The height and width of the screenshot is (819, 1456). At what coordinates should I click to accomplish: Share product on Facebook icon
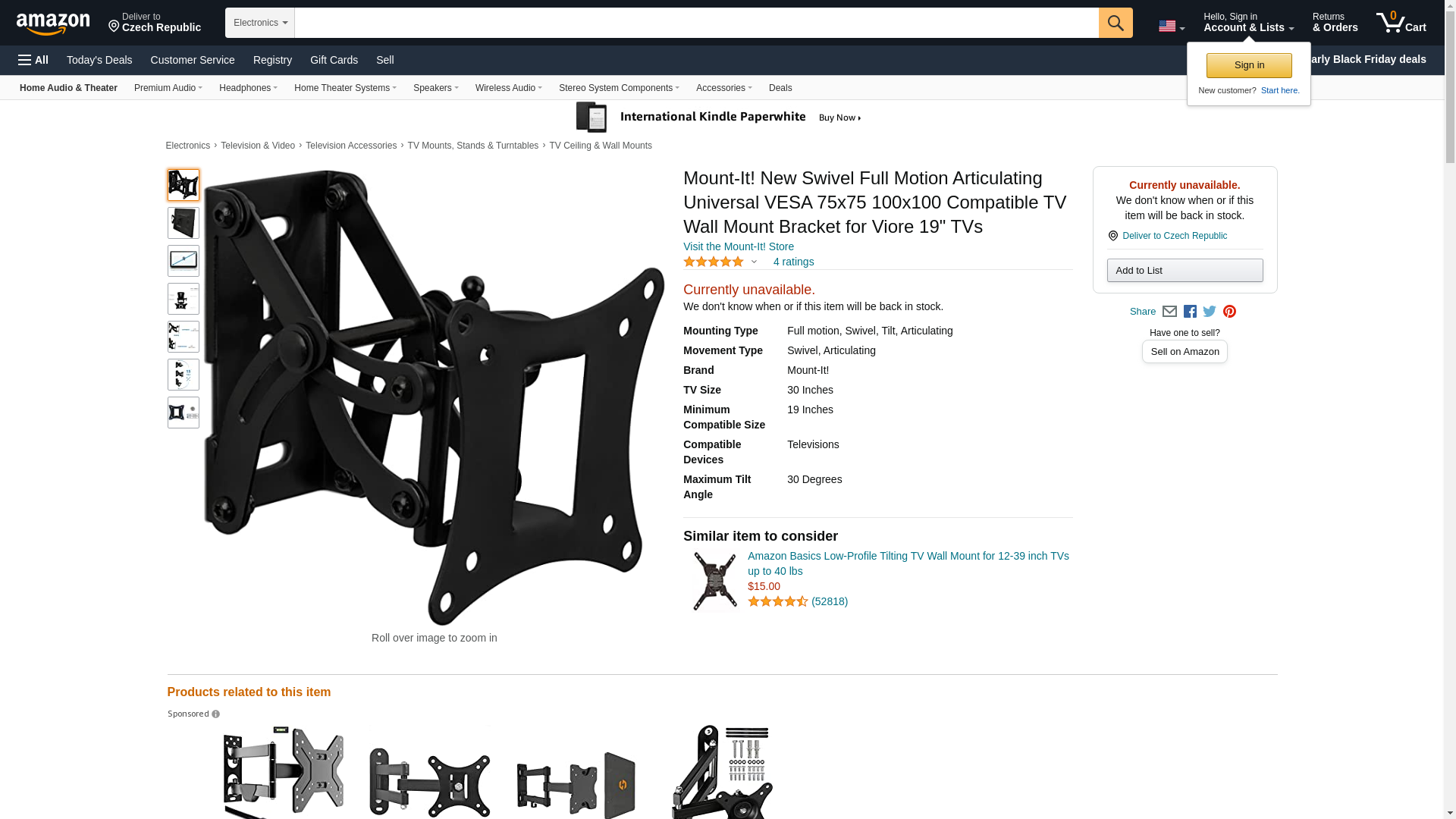(x=1190, y=312)
